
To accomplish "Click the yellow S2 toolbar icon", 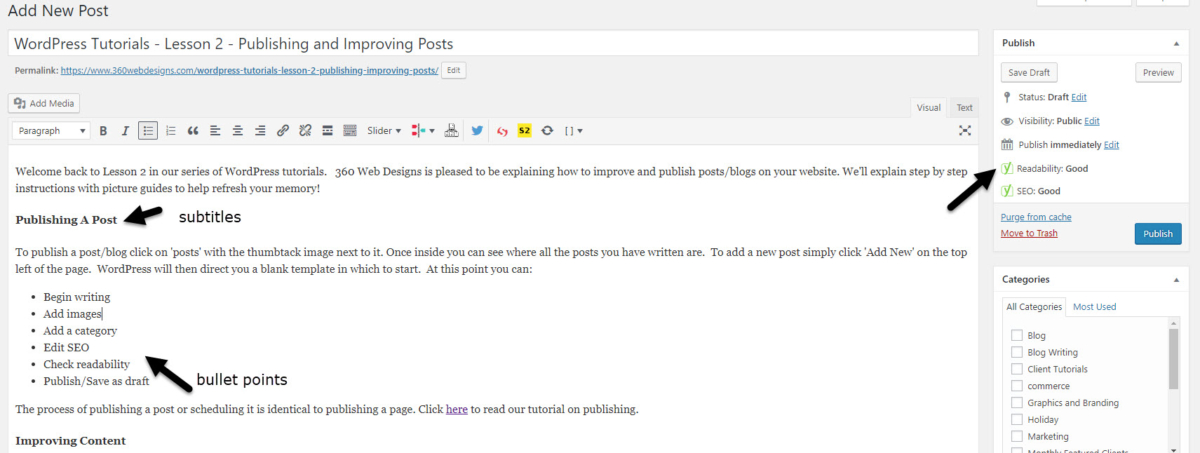I will point(524,130).
